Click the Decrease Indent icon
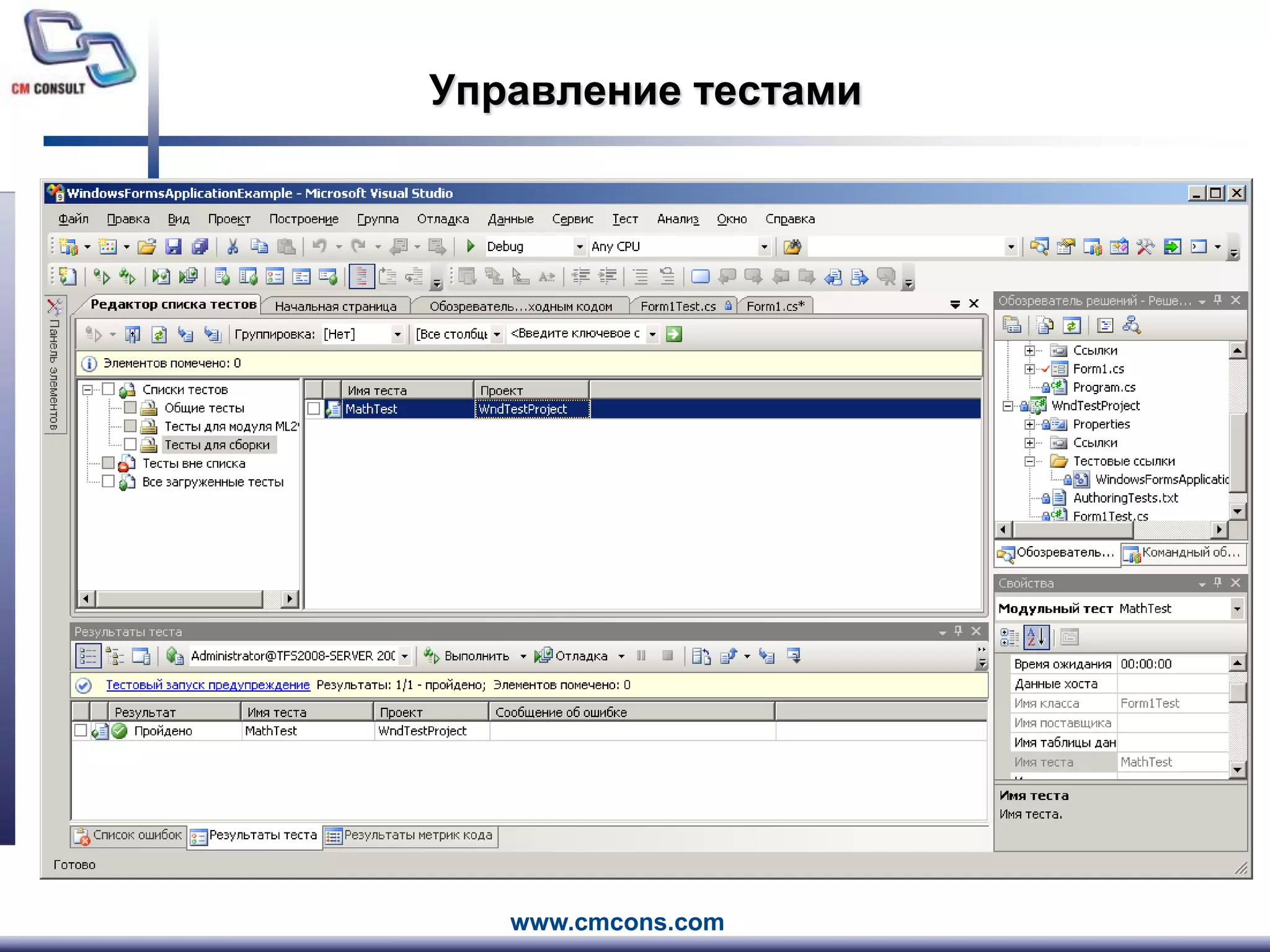Screen dimensions: 1270x952 click(x=581, y=277)
